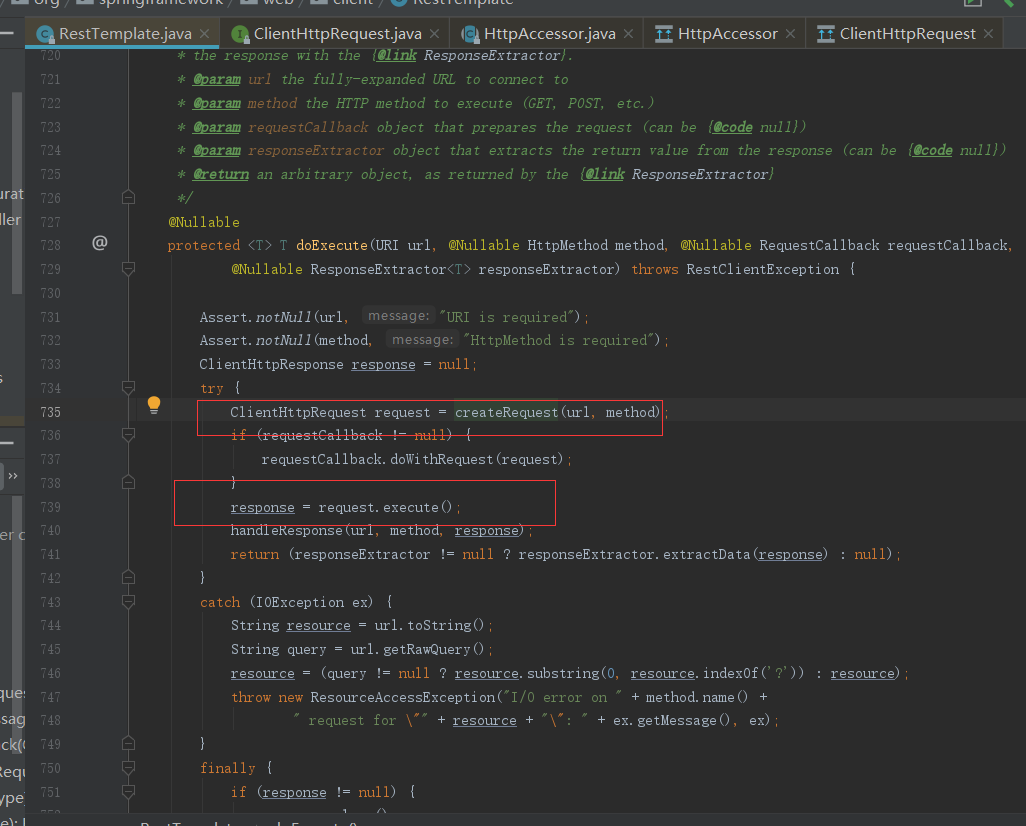Viewport: 1026px width, 826px height.
Task: Click extractData on line 741
Action: (x=707, y=554)
